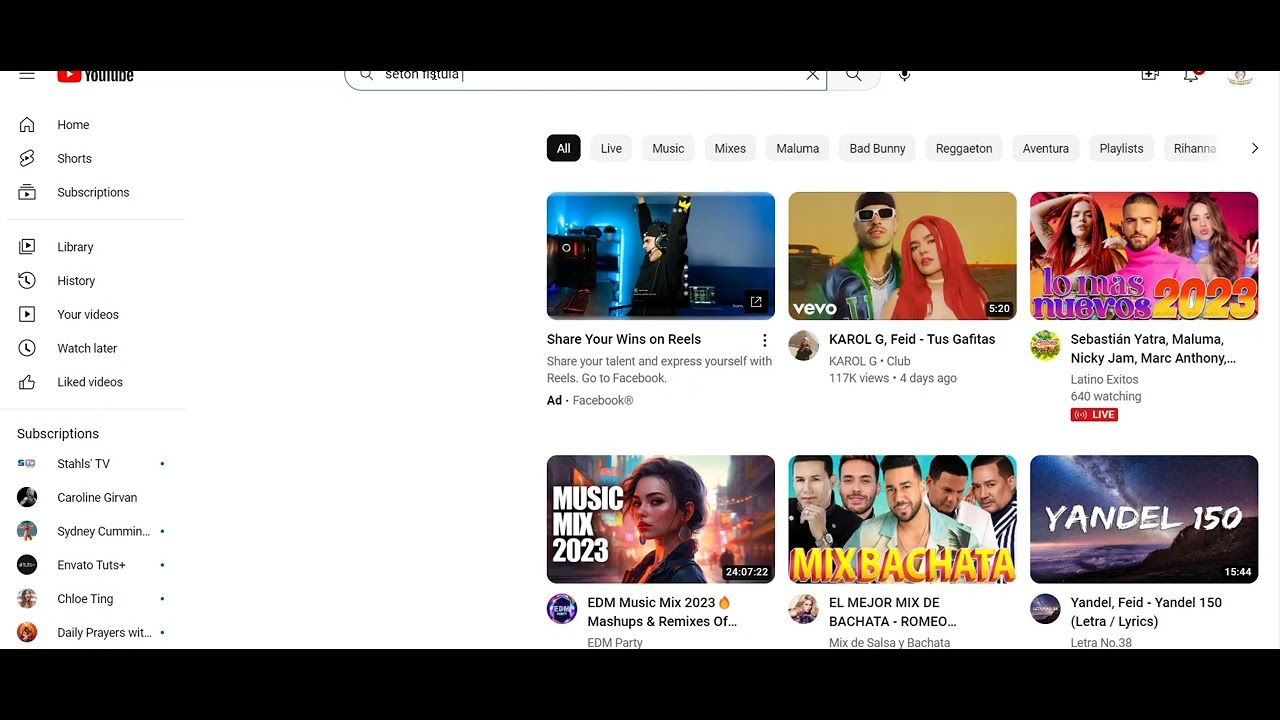Screen dimensions: 1280x720
Task: Play the KAROL G Tus Gafitas thumbnail
Action: coord(902,256)
